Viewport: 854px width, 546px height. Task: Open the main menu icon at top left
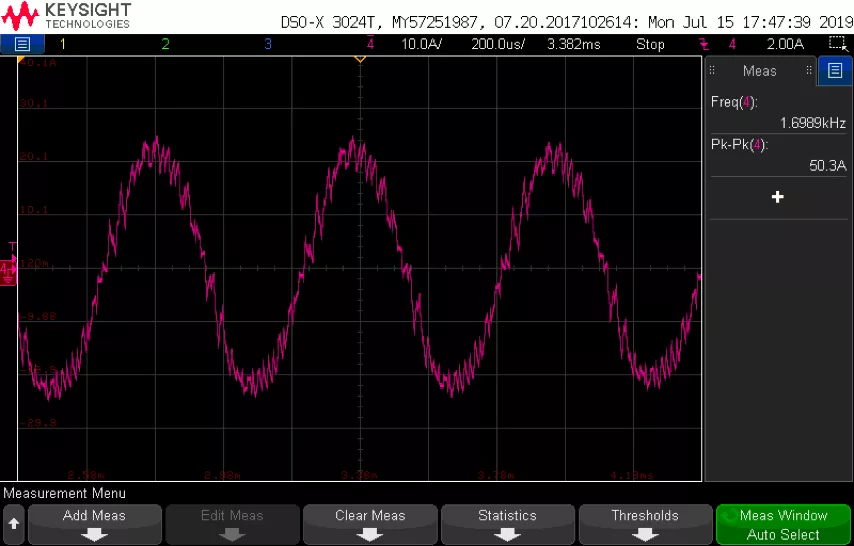click(x=22, y=44)
